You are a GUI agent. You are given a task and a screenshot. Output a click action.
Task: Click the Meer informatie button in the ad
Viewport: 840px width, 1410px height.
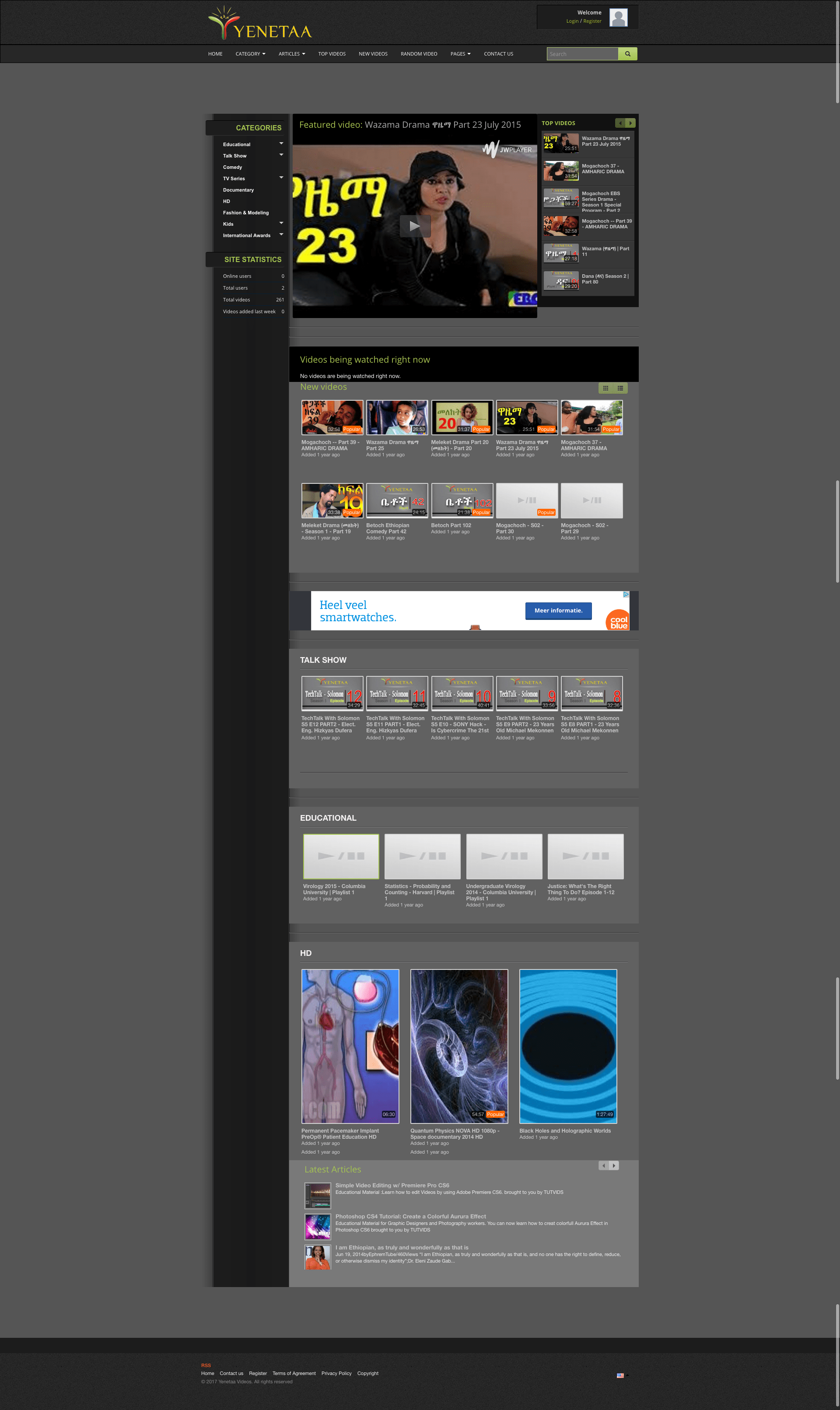(558, 611)
